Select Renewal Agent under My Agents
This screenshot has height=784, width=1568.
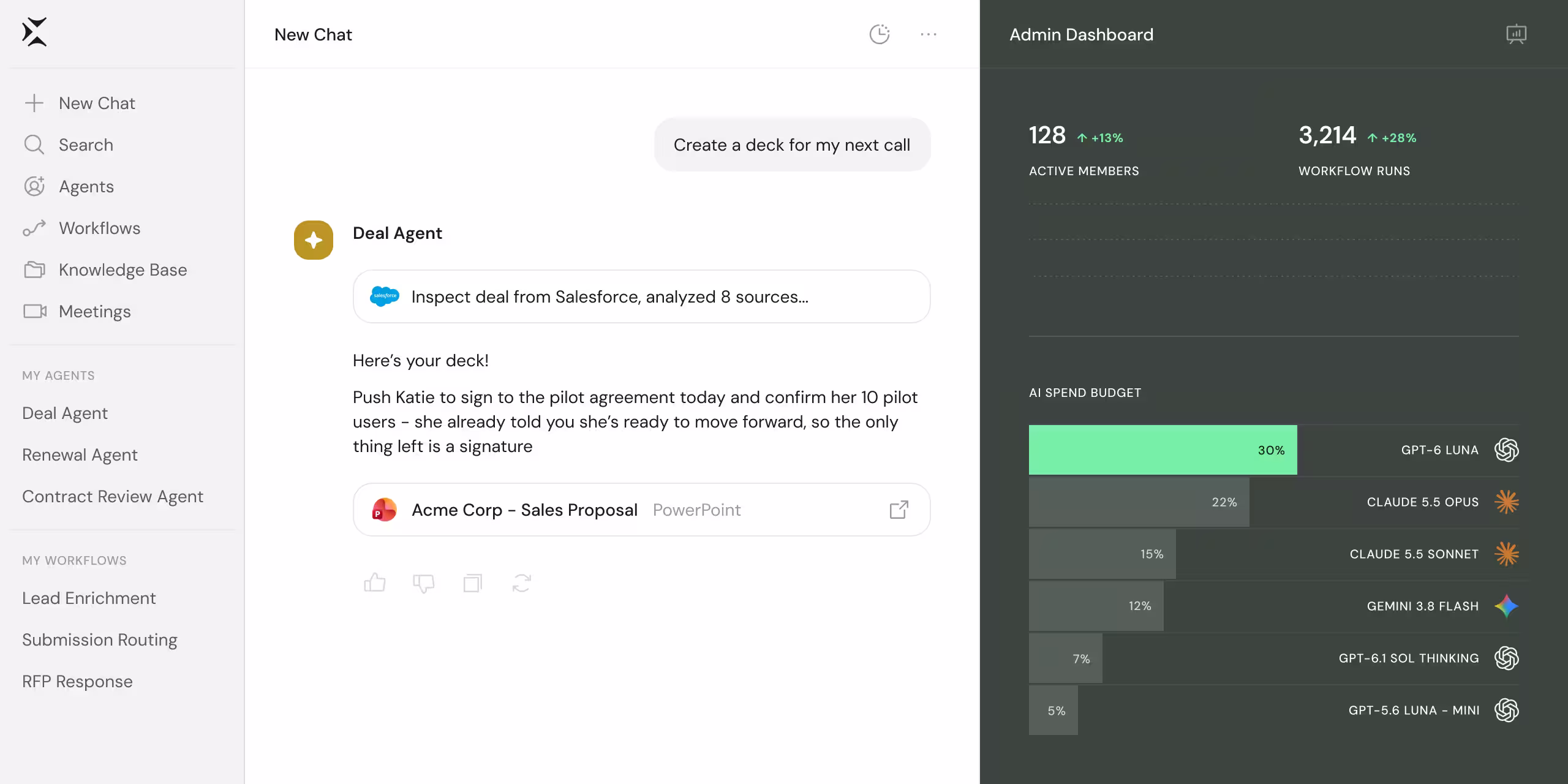[80, 455]
